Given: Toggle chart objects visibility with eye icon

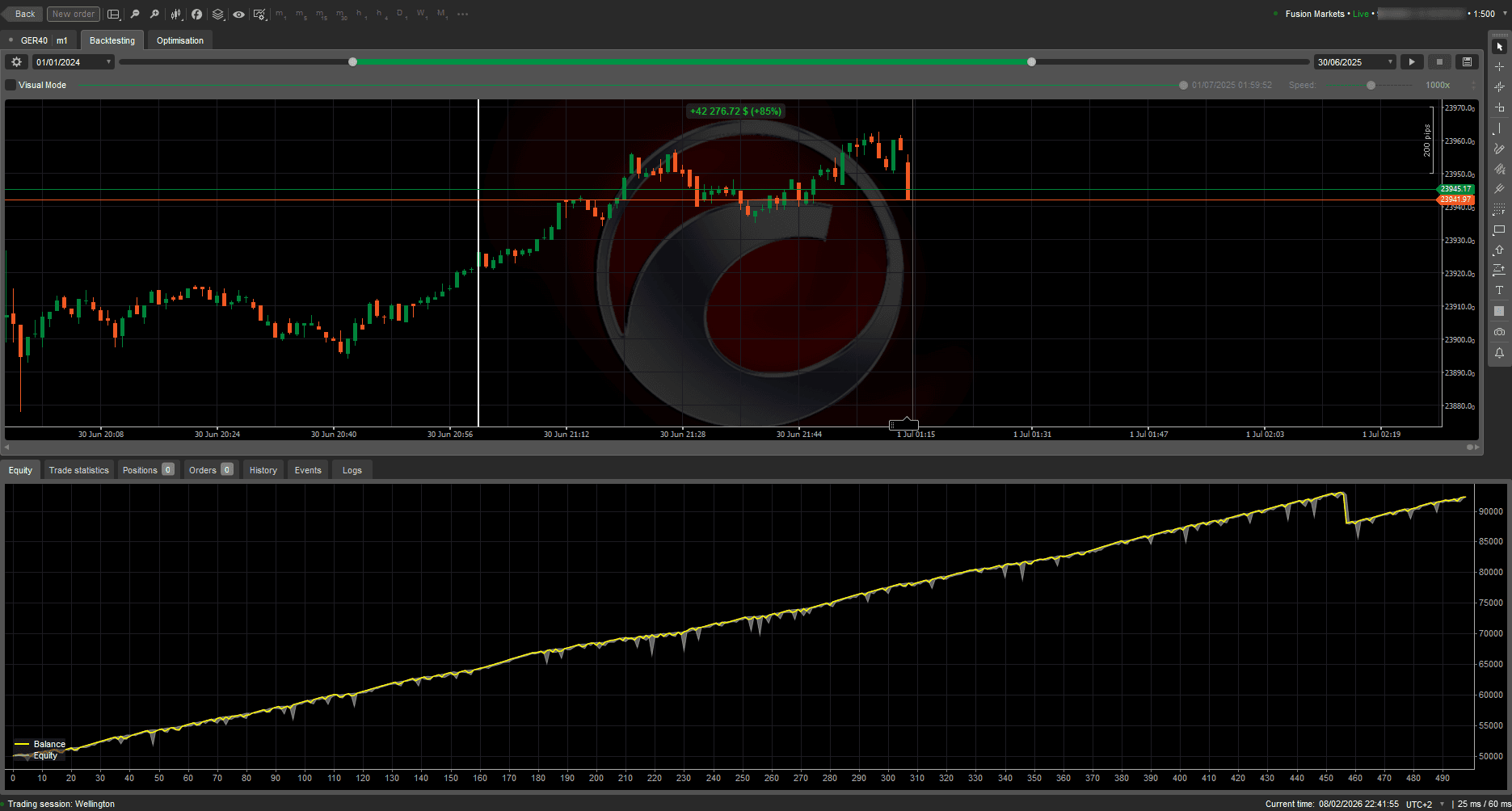Looking at the screenshot, I should 238,14.
